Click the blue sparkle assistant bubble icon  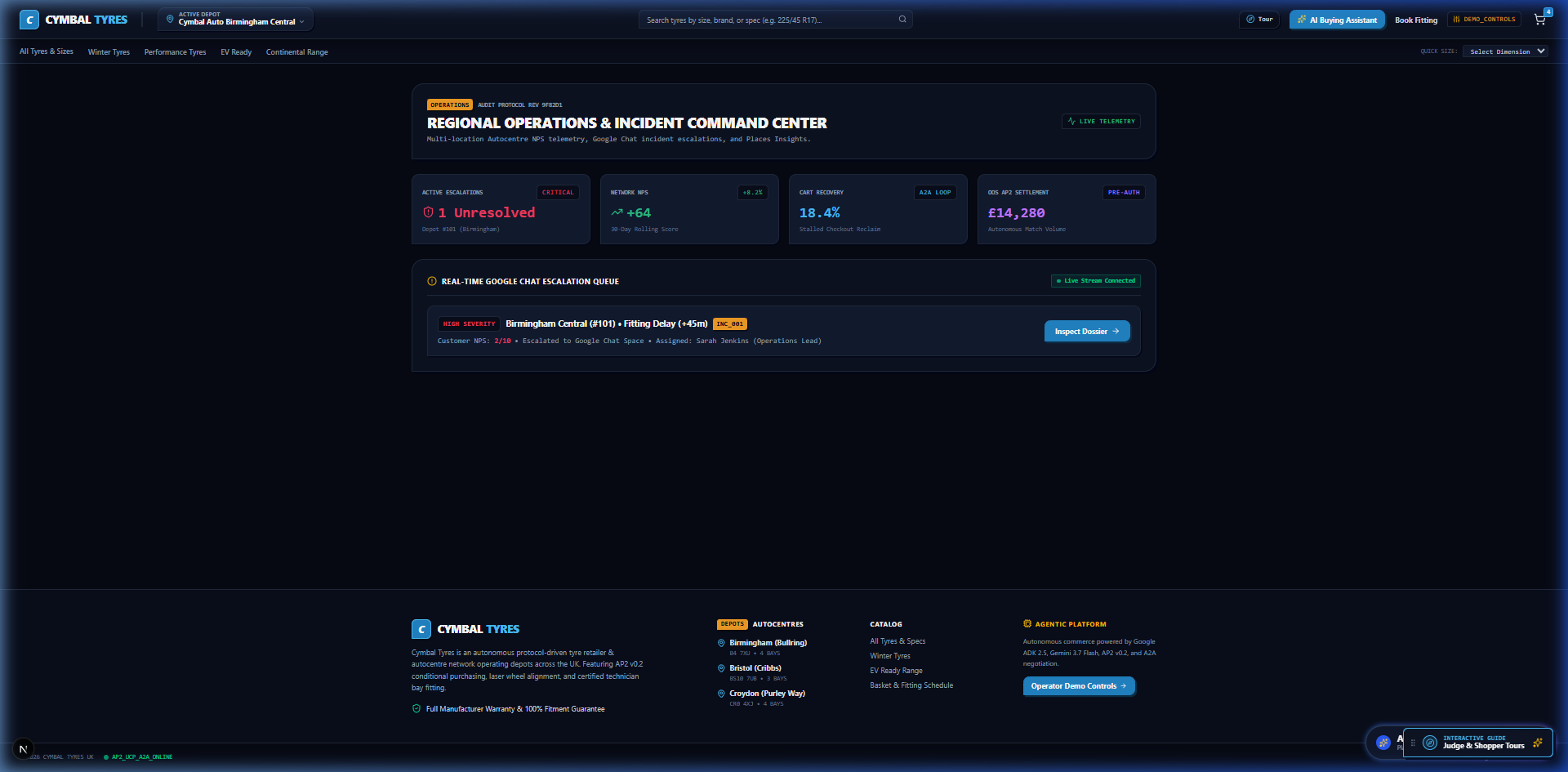(x=1383, y=743)
